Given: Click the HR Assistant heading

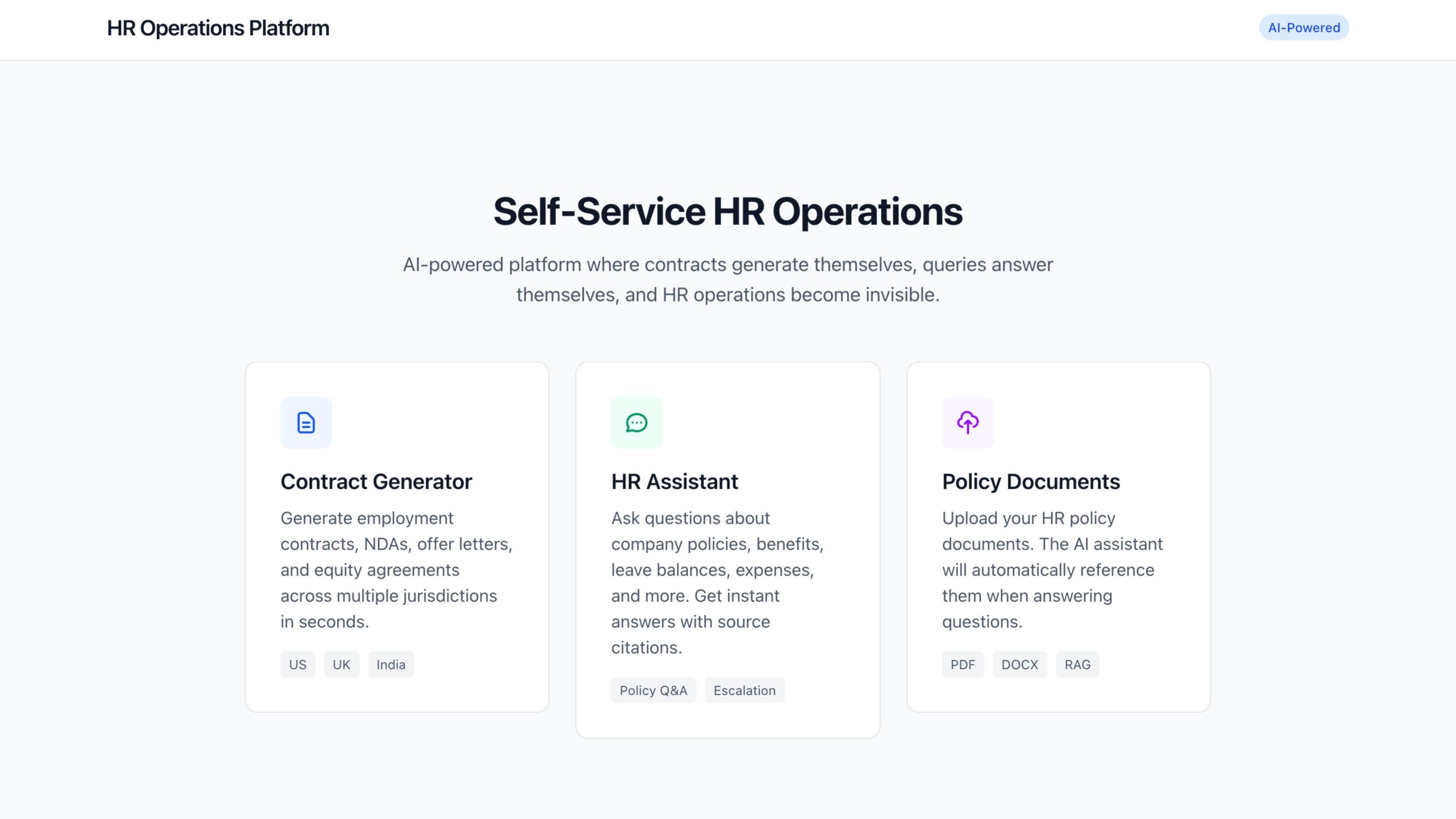Looking at the screenshot, I should [x=674, y=482].
